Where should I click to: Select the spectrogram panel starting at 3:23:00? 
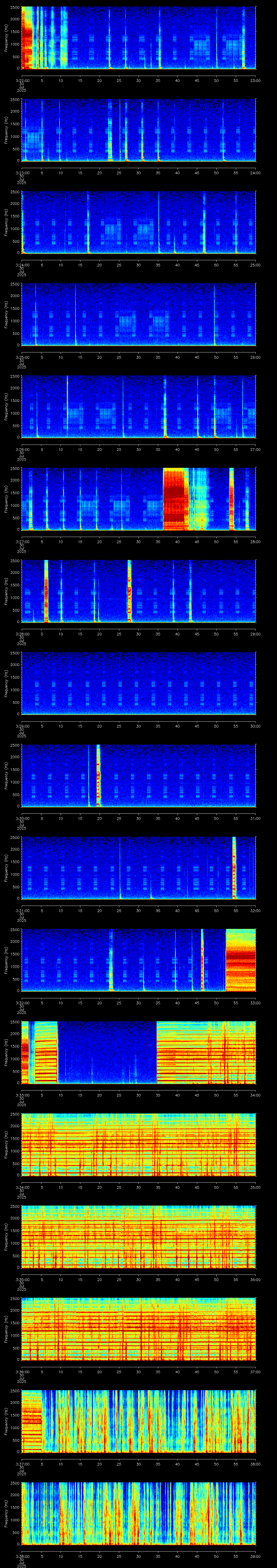coord(138,130)
